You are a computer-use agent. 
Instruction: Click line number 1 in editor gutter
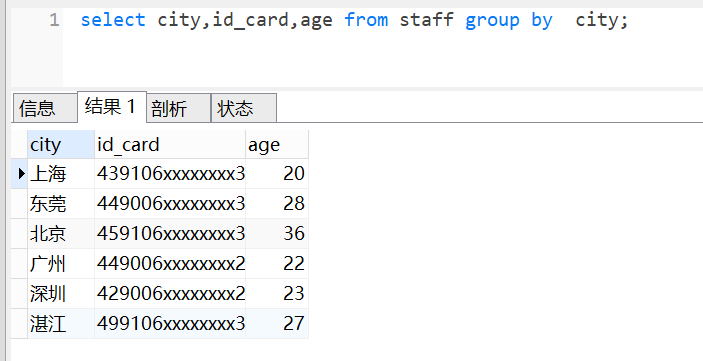click(54, 20)
